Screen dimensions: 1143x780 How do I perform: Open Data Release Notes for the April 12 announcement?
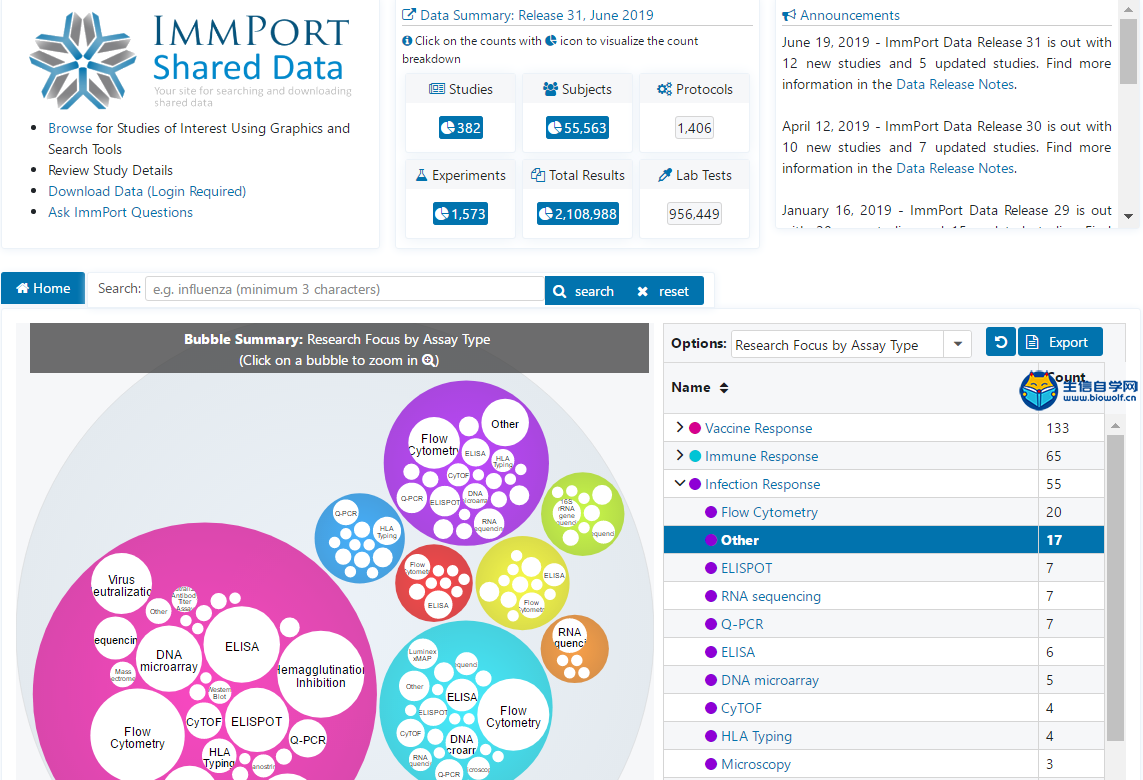pyautogui.click(x=955, y=168)
